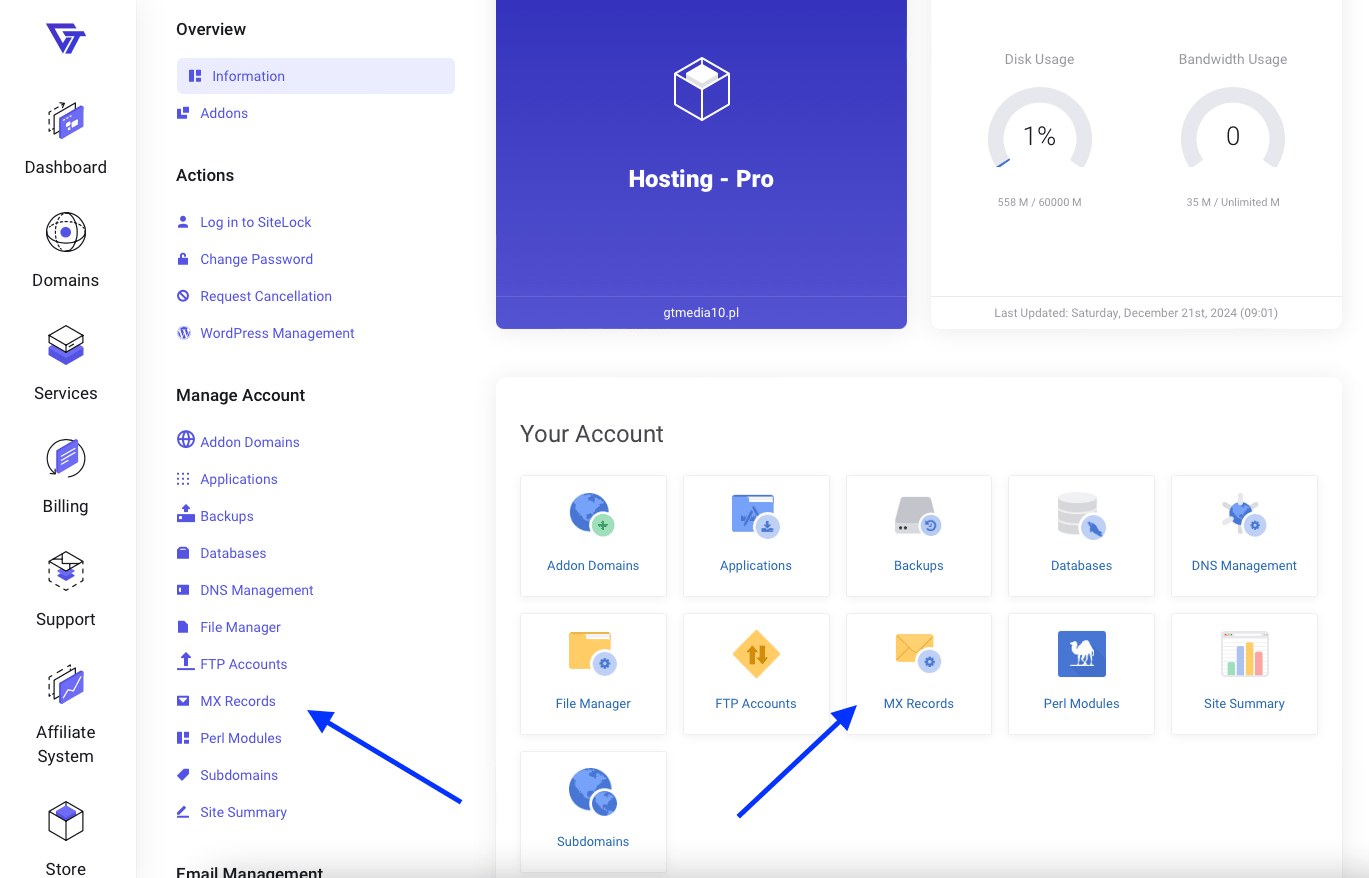Viewport: 1369px width, 878px height.
Task: Select Information in the Overview menu
Action: coord(316,76)
